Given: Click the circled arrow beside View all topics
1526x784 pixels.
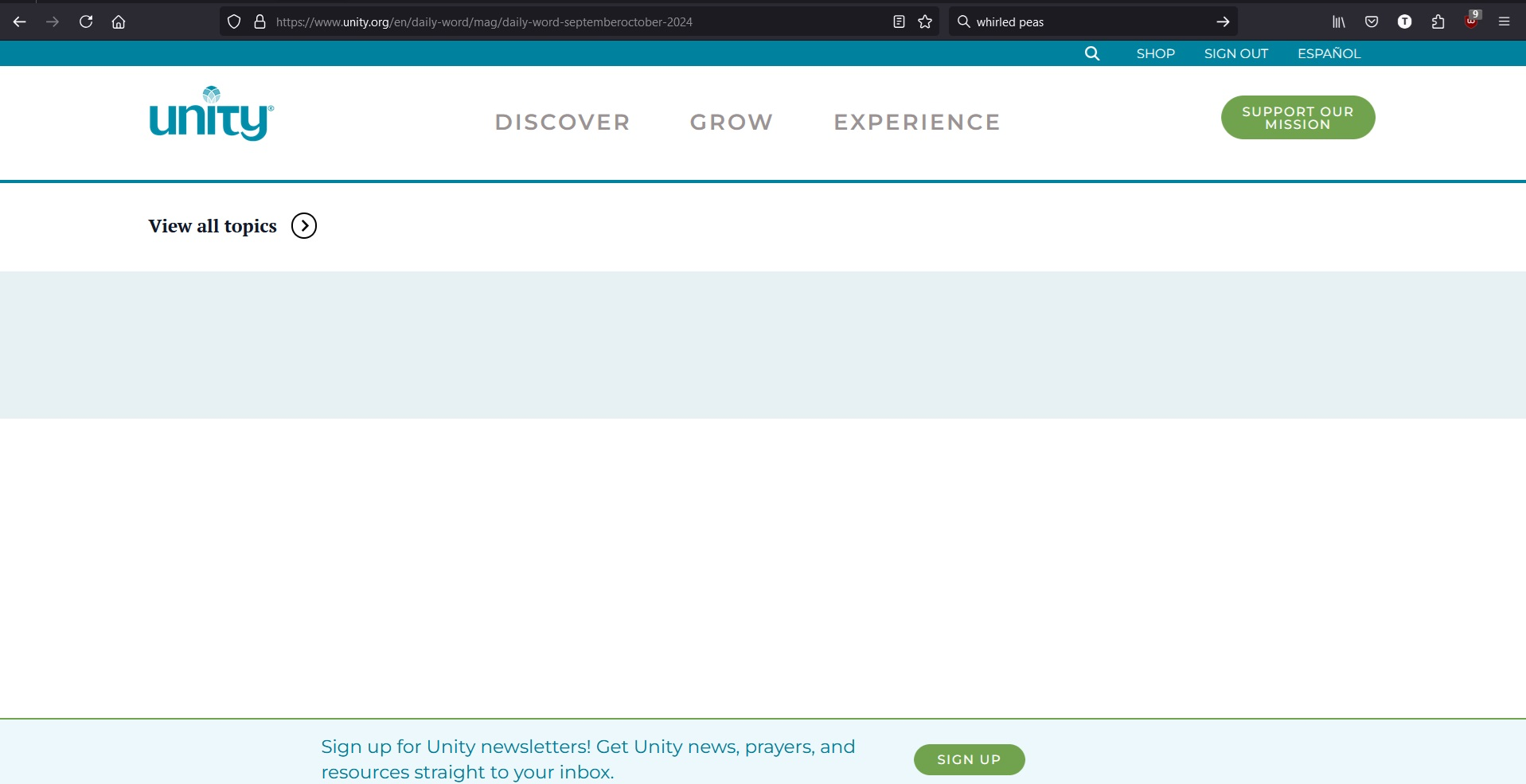Looking at the screenshot, I should click(x=304, y=226).
